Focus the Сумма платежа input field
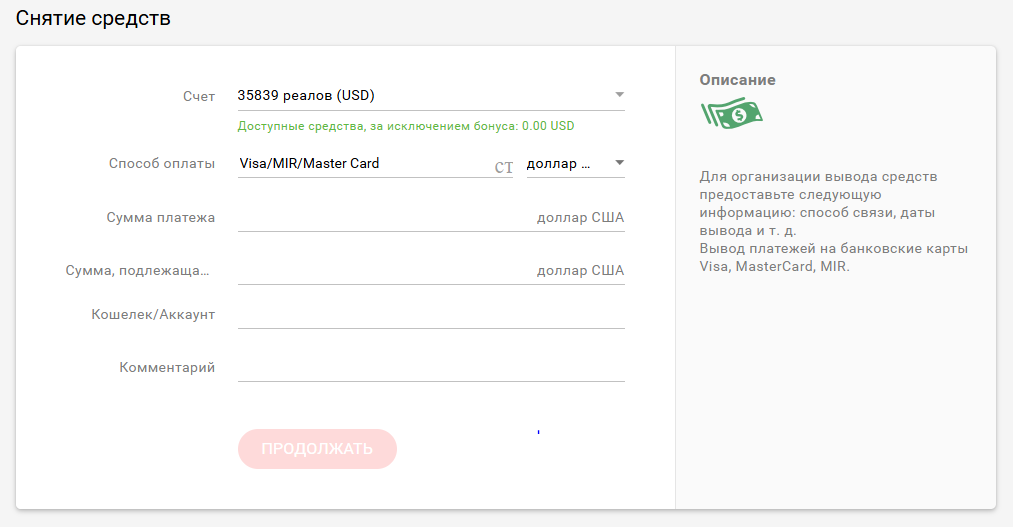The width and height of the screenshot is (1013, 527). pos(385,217)
